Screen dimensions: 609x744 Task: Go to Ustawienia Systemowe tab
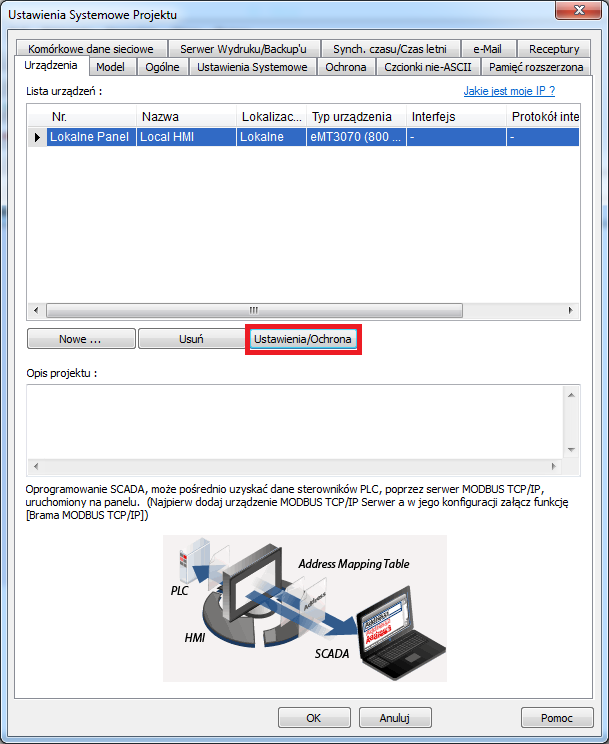(x=253, y=67)
